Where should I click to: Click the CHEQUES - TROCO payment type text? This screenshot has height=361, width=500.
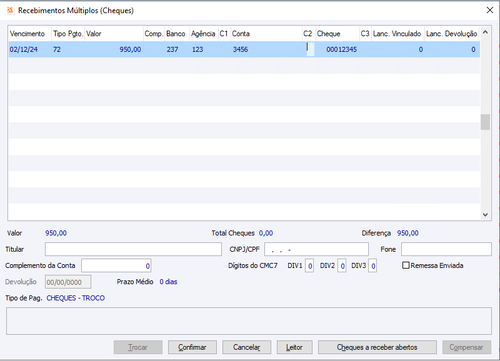(75, 298)
